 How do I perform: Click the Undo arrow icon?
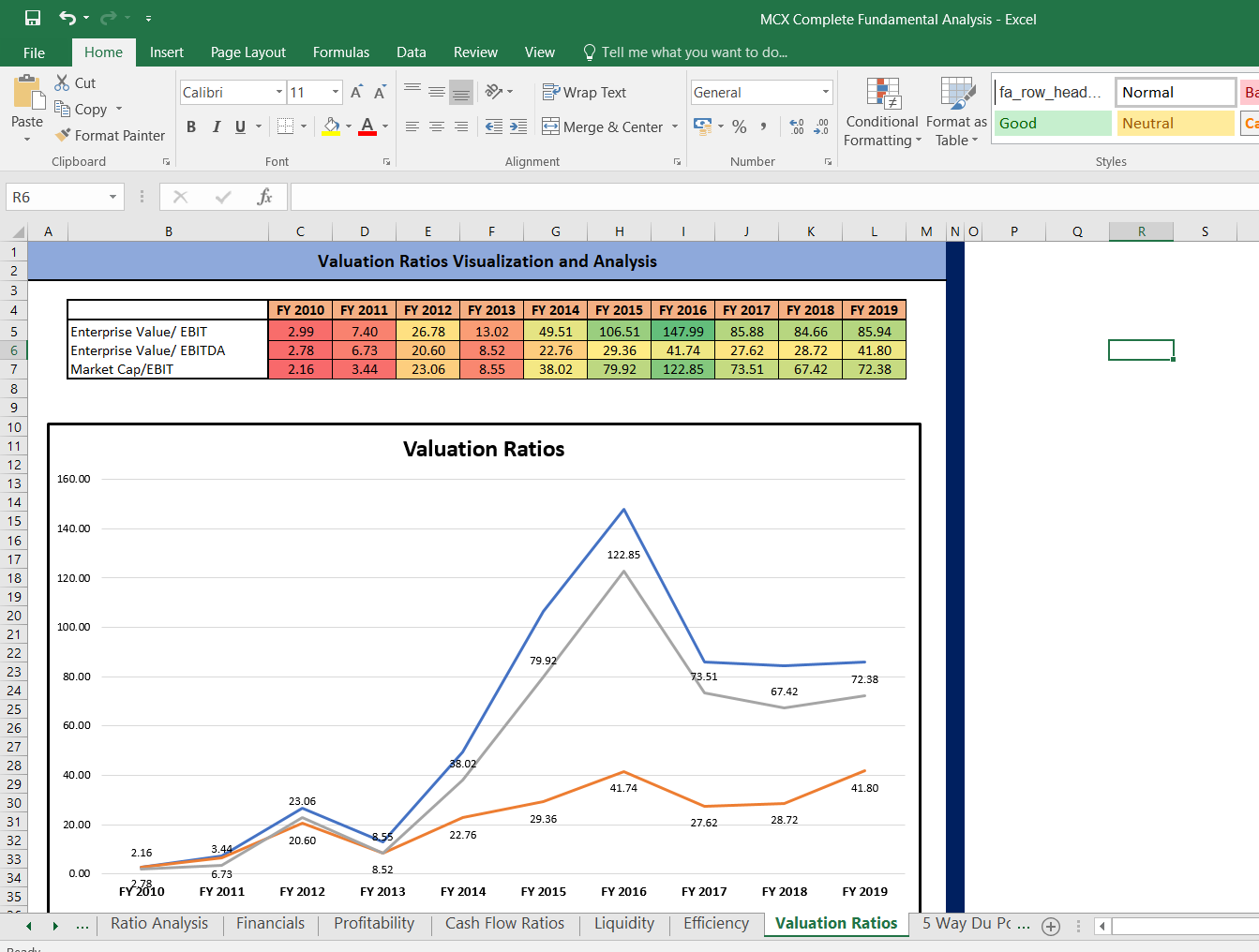click(x=67, y=18)
